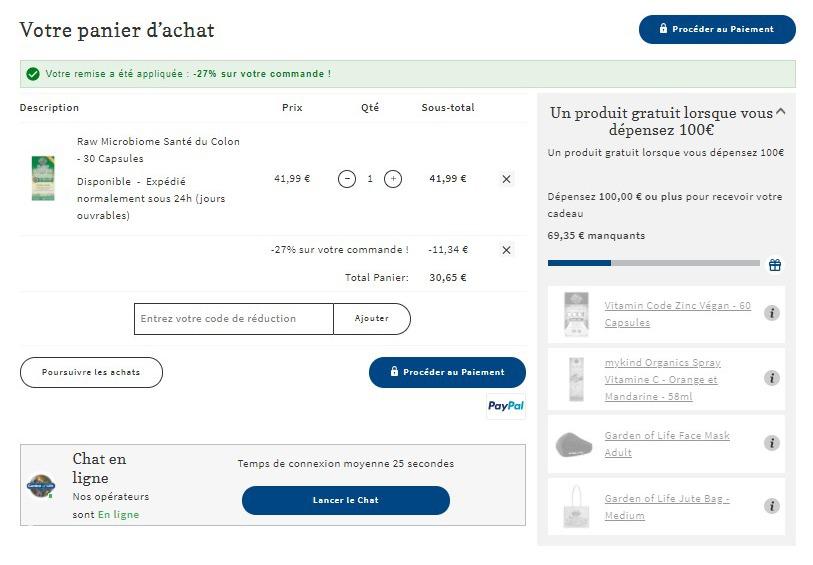
Task: Click the spending progress bar
Action: coord(654,263)
